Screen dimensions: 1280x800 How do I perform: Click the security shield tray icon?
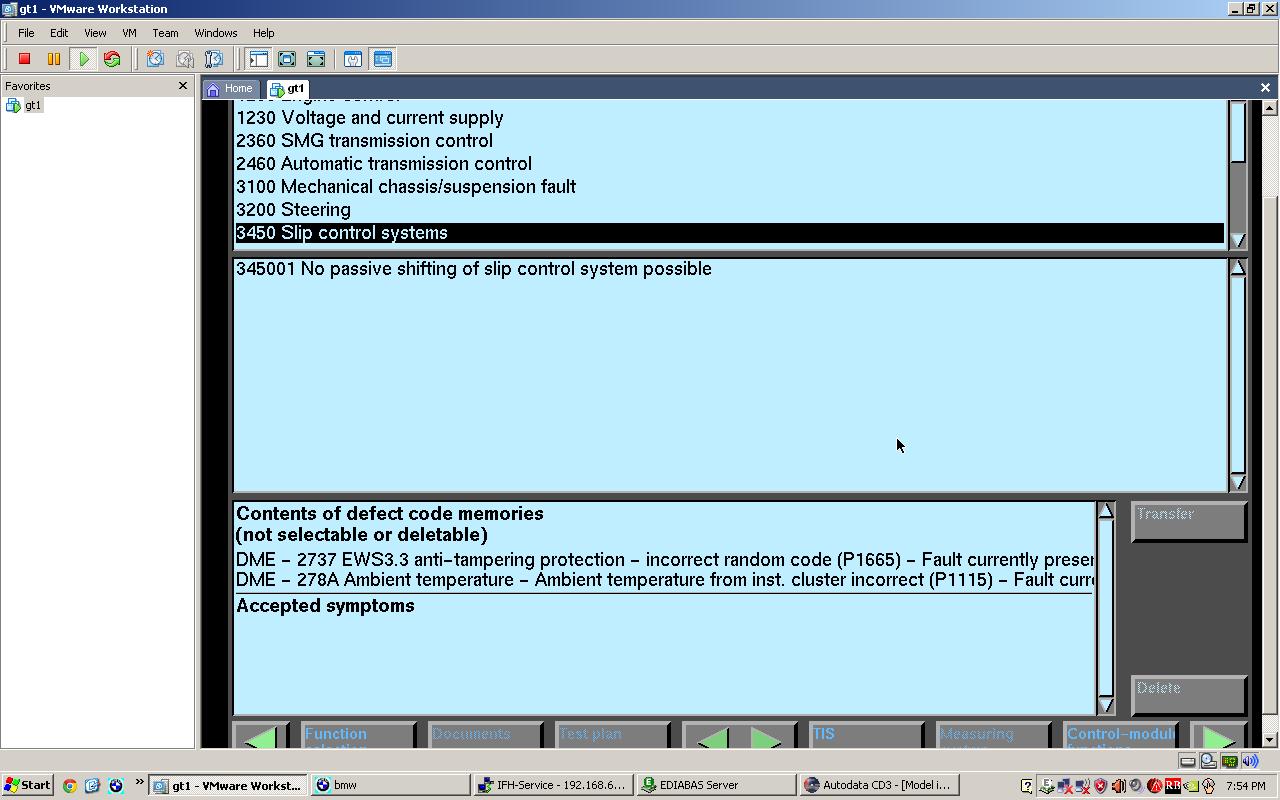(x=1101, y=786)
